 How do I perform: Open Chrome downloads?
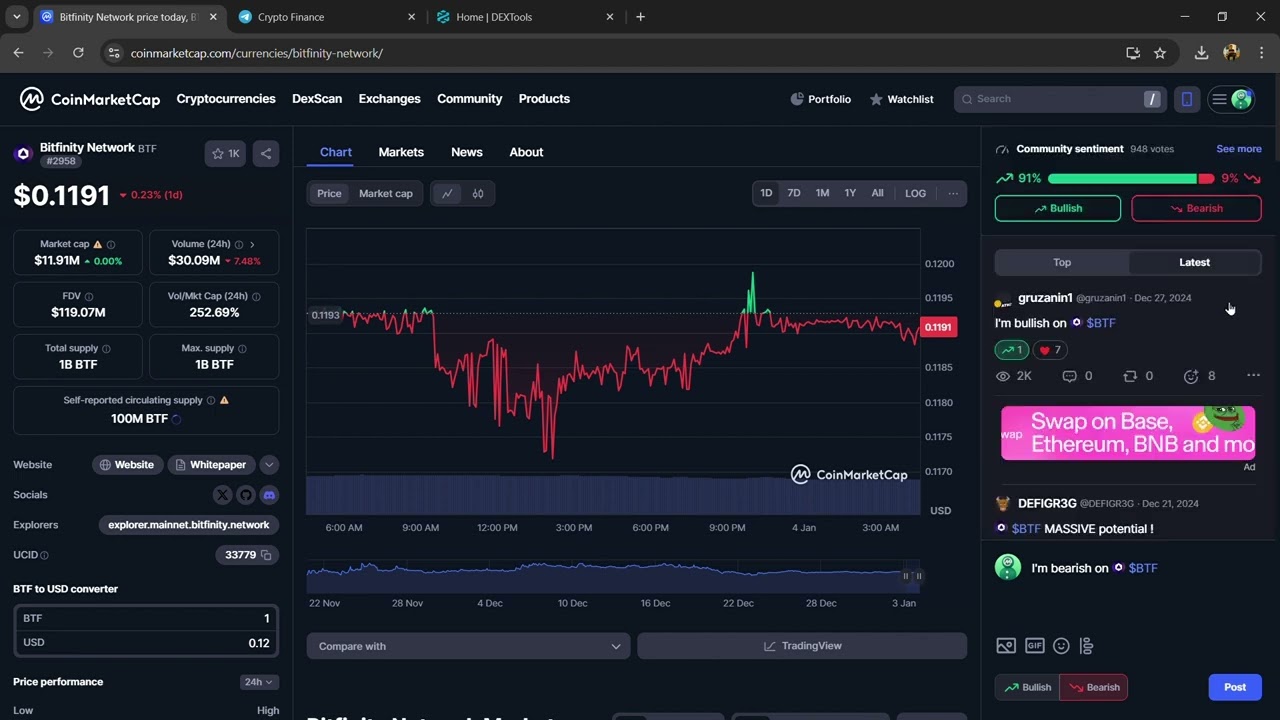(x=1201, y=53)
